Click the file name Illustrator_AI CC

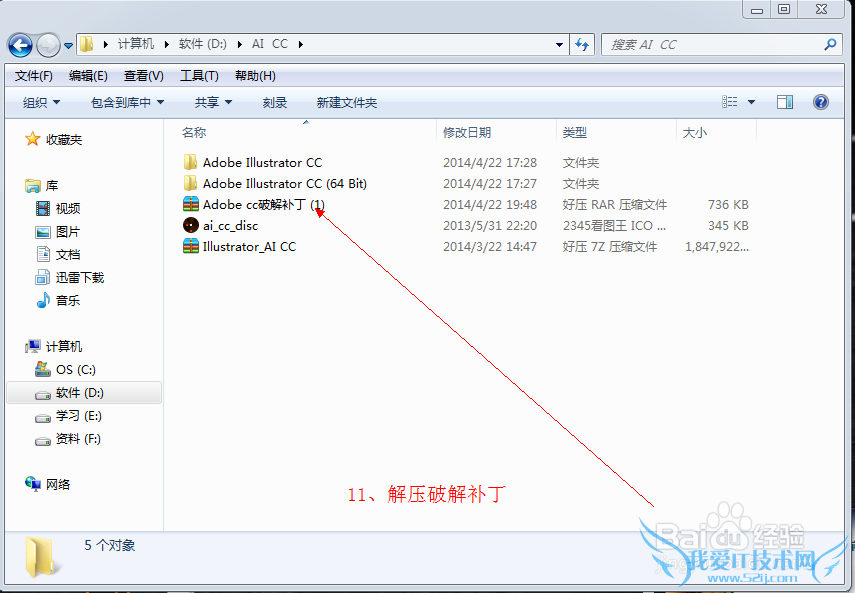249,246
